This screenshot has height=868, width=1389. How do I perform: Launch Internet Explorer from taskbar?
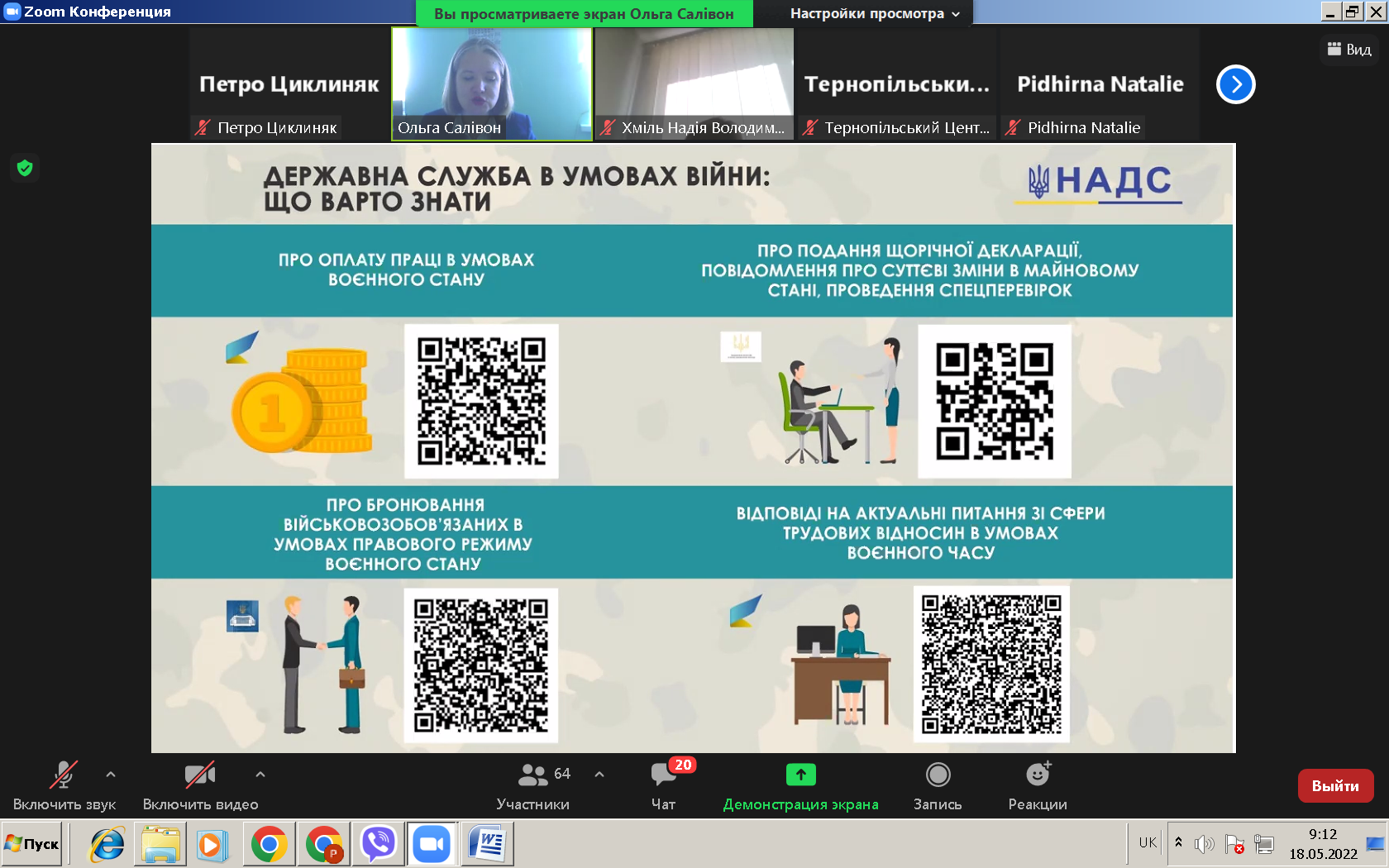[107, 845]
